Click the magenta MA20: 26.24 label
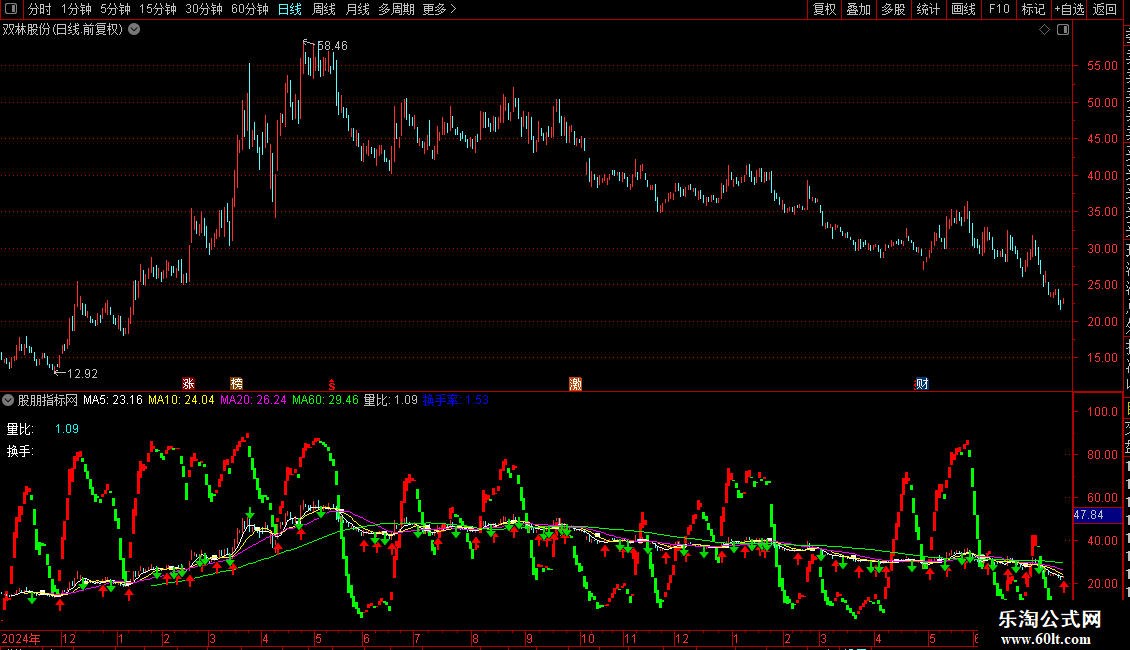The width and height of the screenshot is (1130, 650). tap(253, 400)
